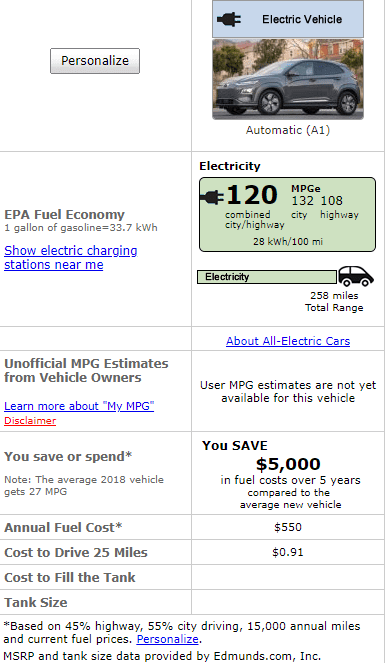Click the 258 miles Total Range text
Viewport: 385px width, 663px height.
pos(334,301)
